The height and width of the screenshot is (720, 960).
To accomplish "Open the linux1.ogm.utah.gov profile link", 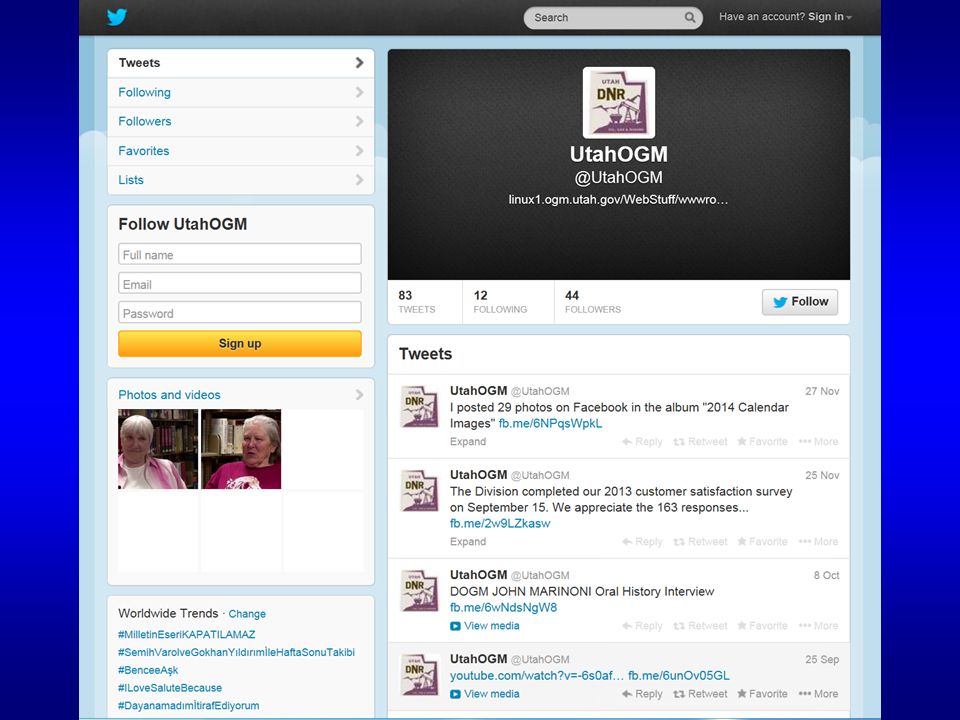I will pyautogui.click(x=618, y=200).
